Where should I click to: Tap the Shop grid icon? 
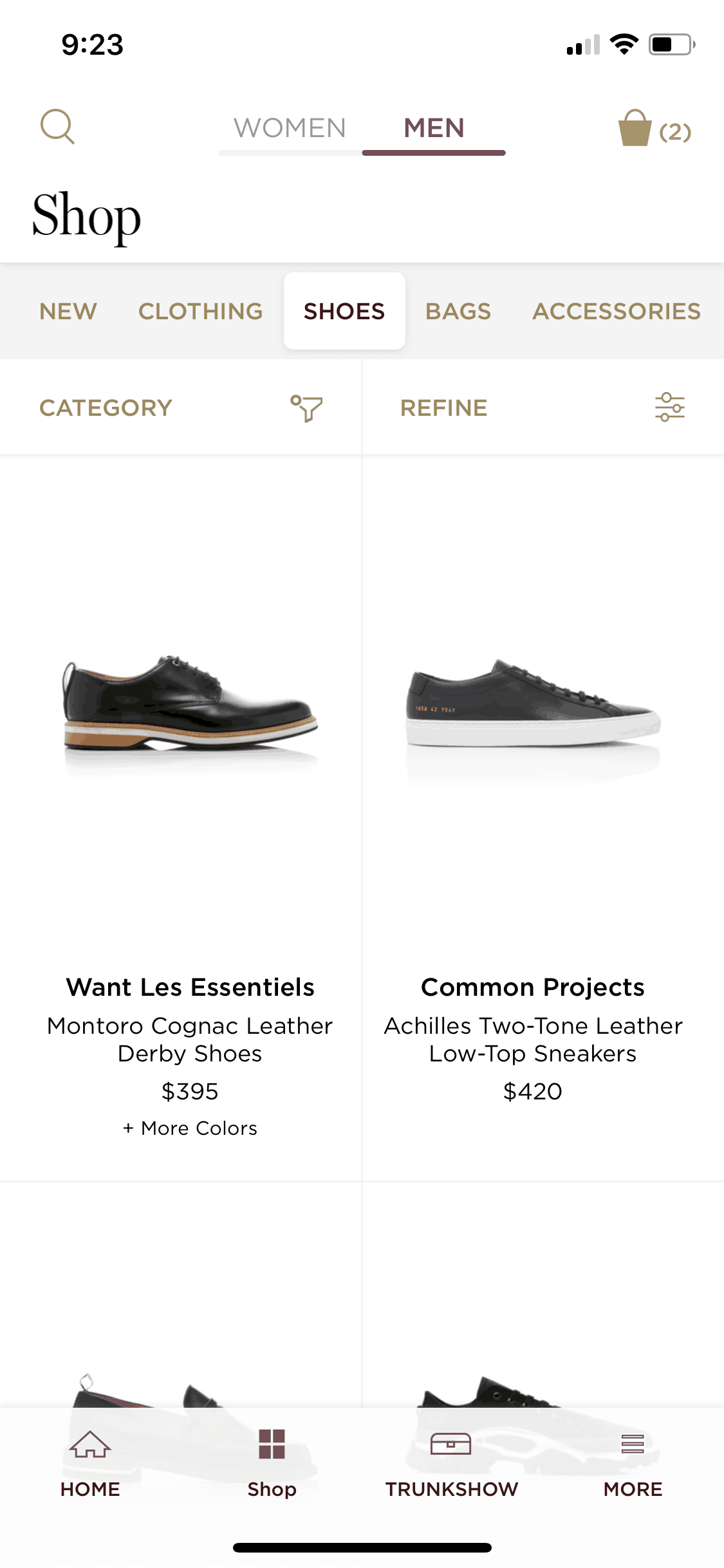[272, 1444]
